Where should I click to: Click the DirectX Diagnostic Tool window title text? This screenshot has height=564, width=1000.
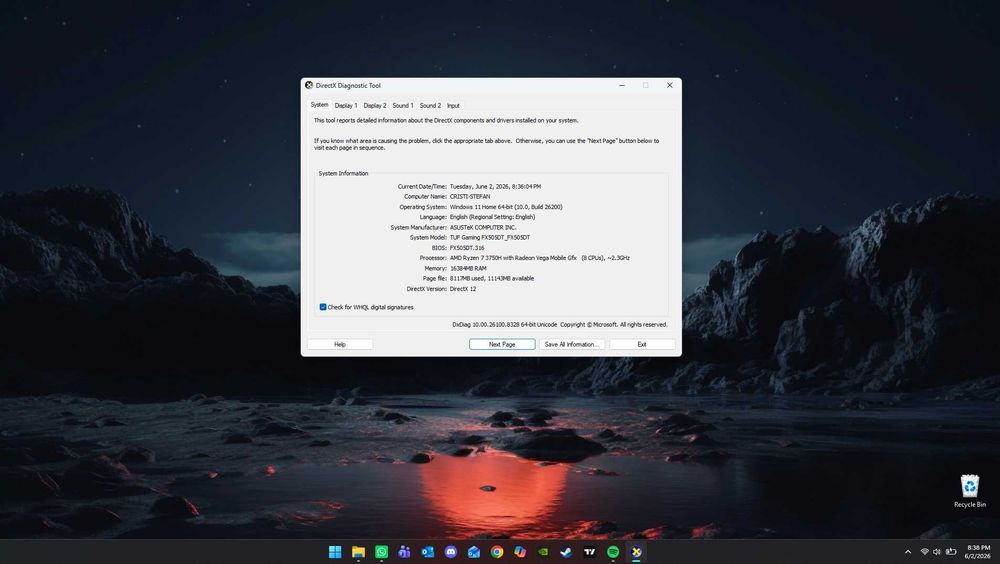pyautogui.click(x=348, y=85)
